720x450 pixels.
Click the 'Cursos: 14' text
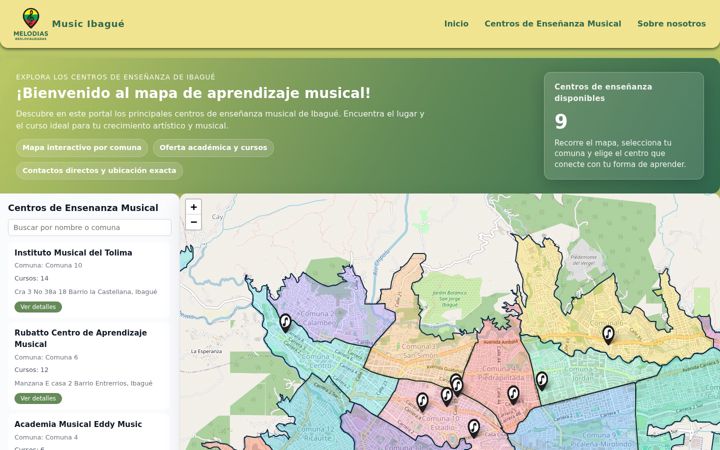click(x=31, y=278)
